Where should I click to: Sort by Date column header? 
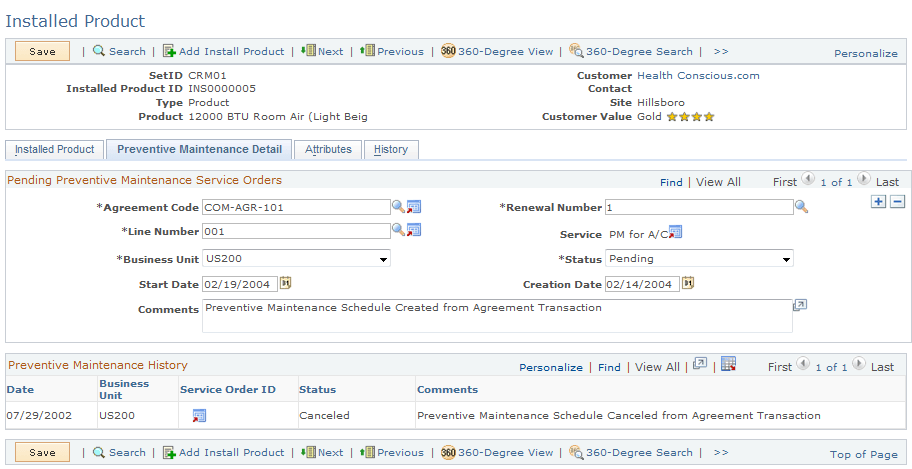point(20,389)
